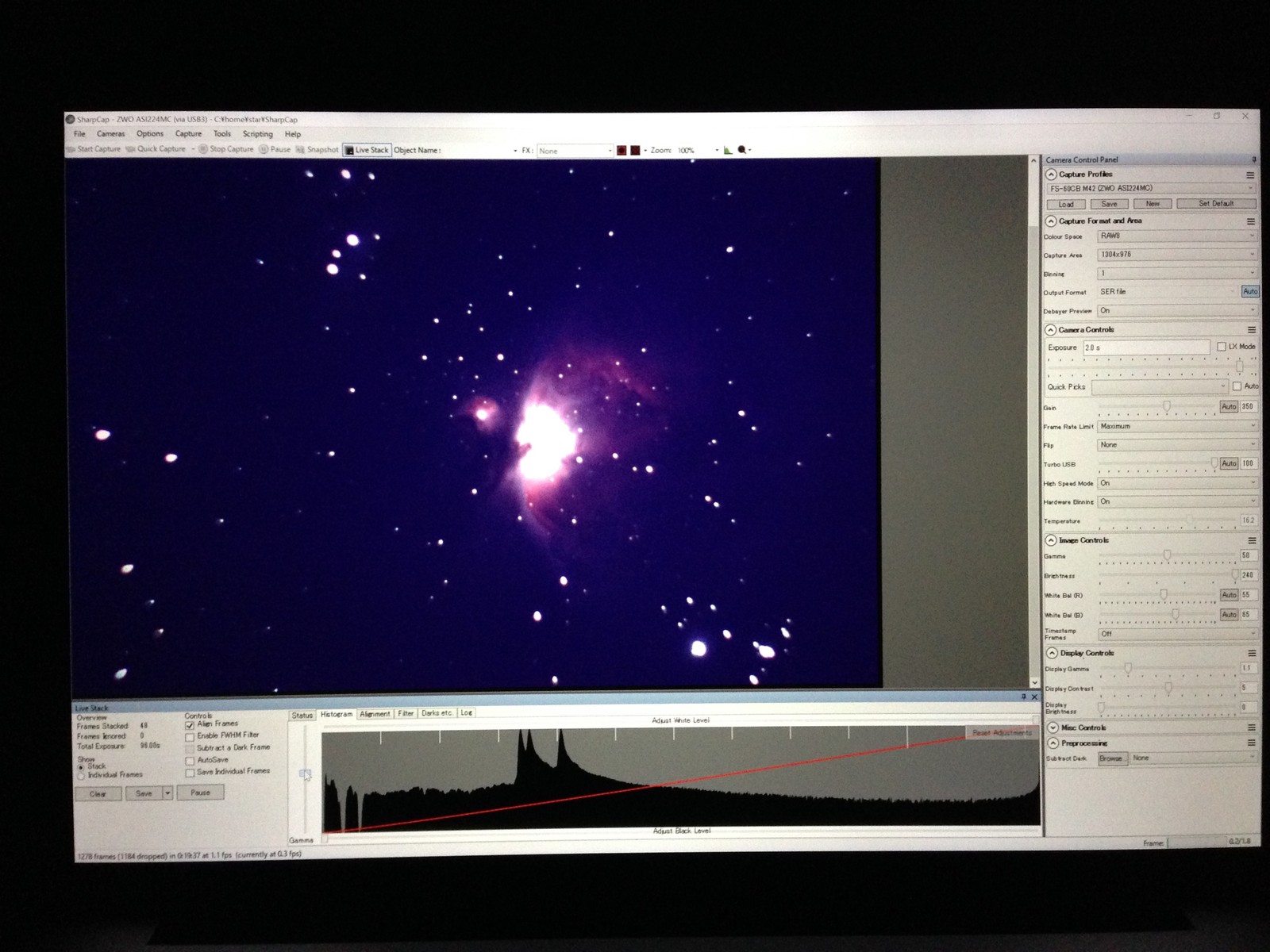Image resolution: width=1270 pixels, height=952 pixels.
Task: Open the Frame Rate Limit dropdown
Action: coord(1177,427)
